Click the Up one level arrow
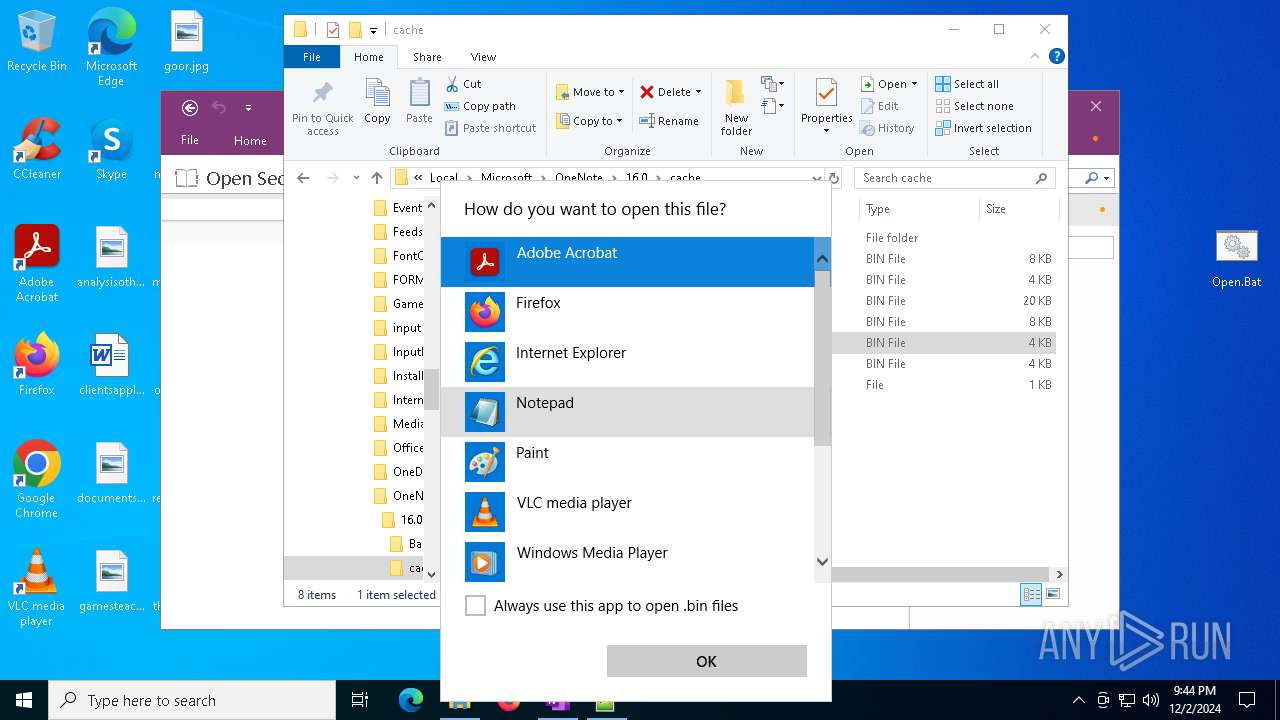The image size is (1280, 720). click(x=376, y=178)
